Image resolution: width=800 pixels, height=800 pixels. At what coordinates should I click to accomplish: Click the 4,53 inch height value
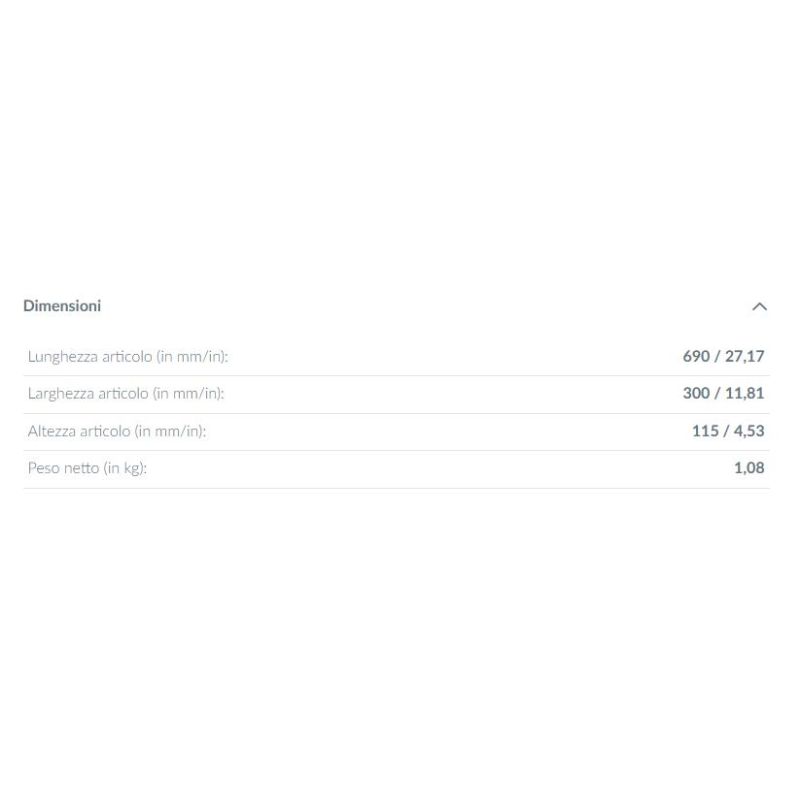coord(749,431)
